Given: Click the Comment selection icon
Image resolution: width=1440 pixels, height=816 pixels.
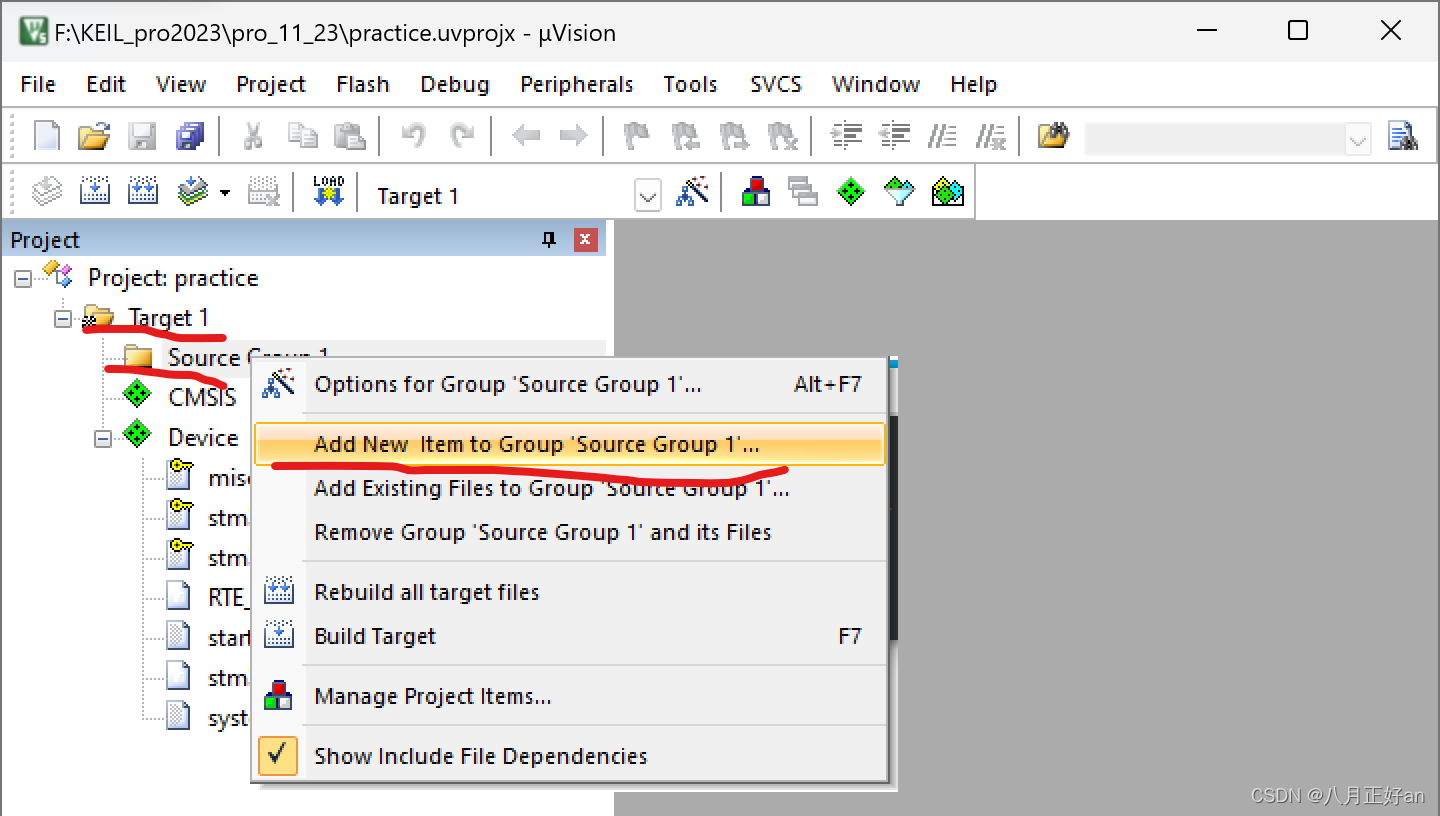Looking at the screenshot, I should 942,135.
